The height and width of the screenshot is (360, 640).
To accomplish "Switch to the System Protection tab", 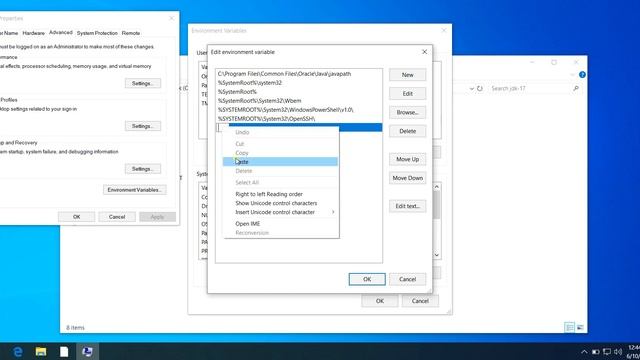I will coord(97,33).
